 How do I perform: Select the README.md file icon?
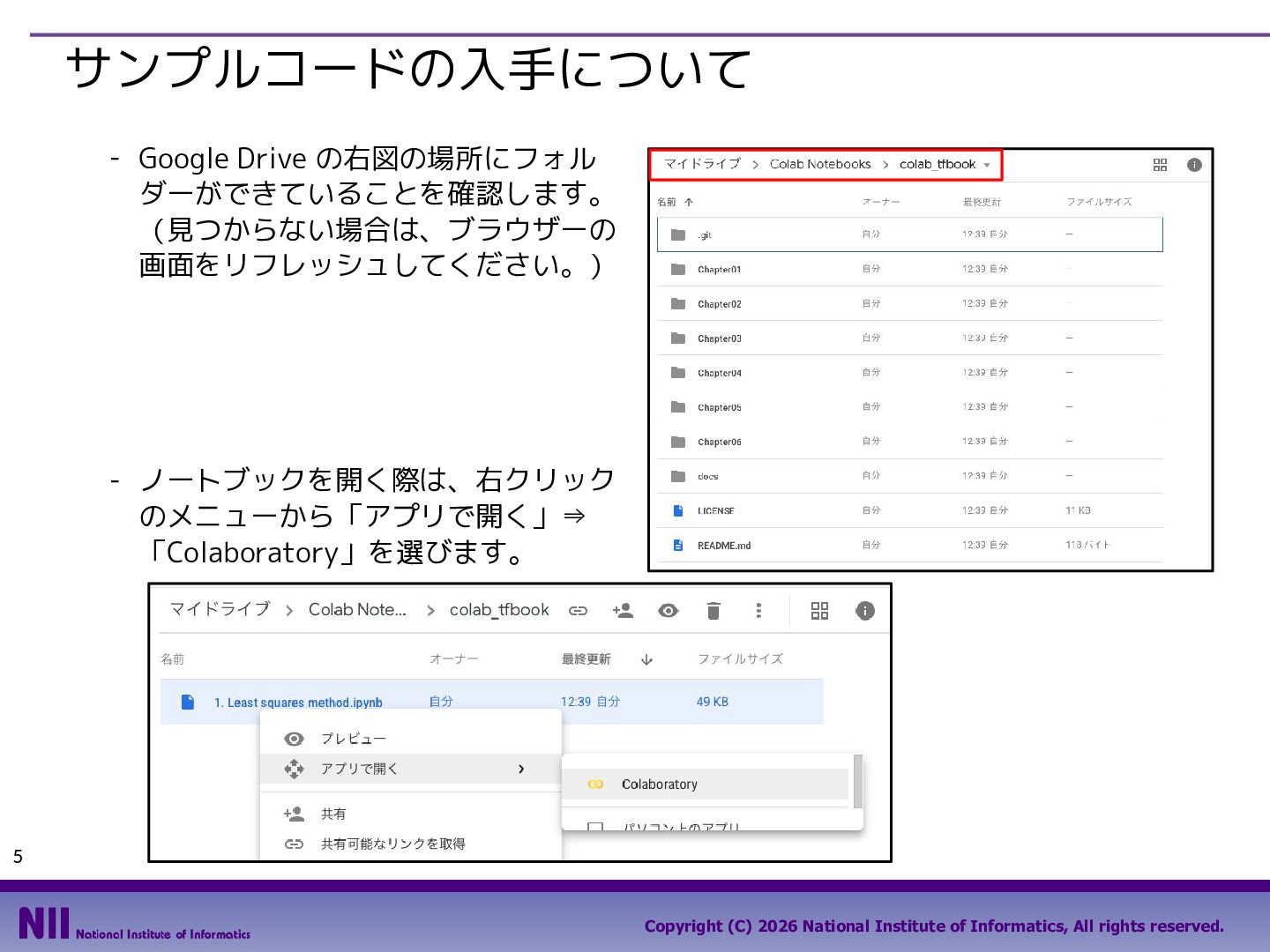678,545
